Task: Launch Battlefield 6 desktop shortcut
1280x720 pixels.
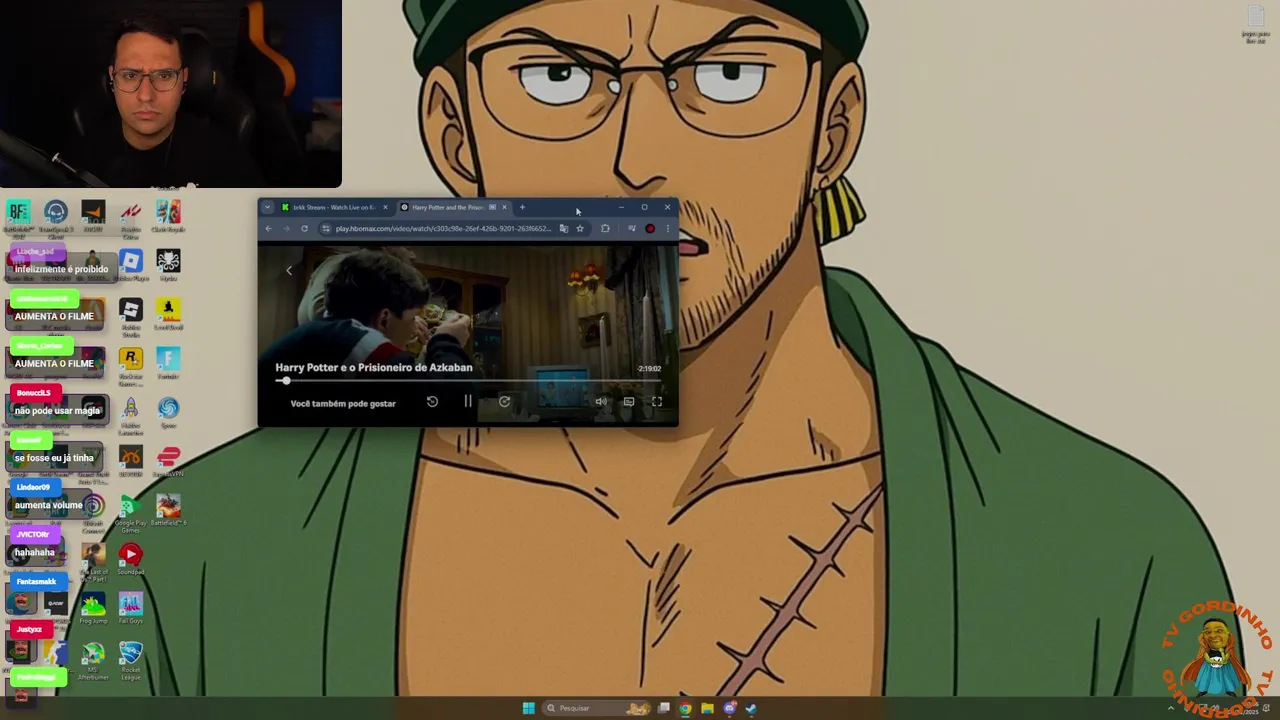Action: click(168, 510)
